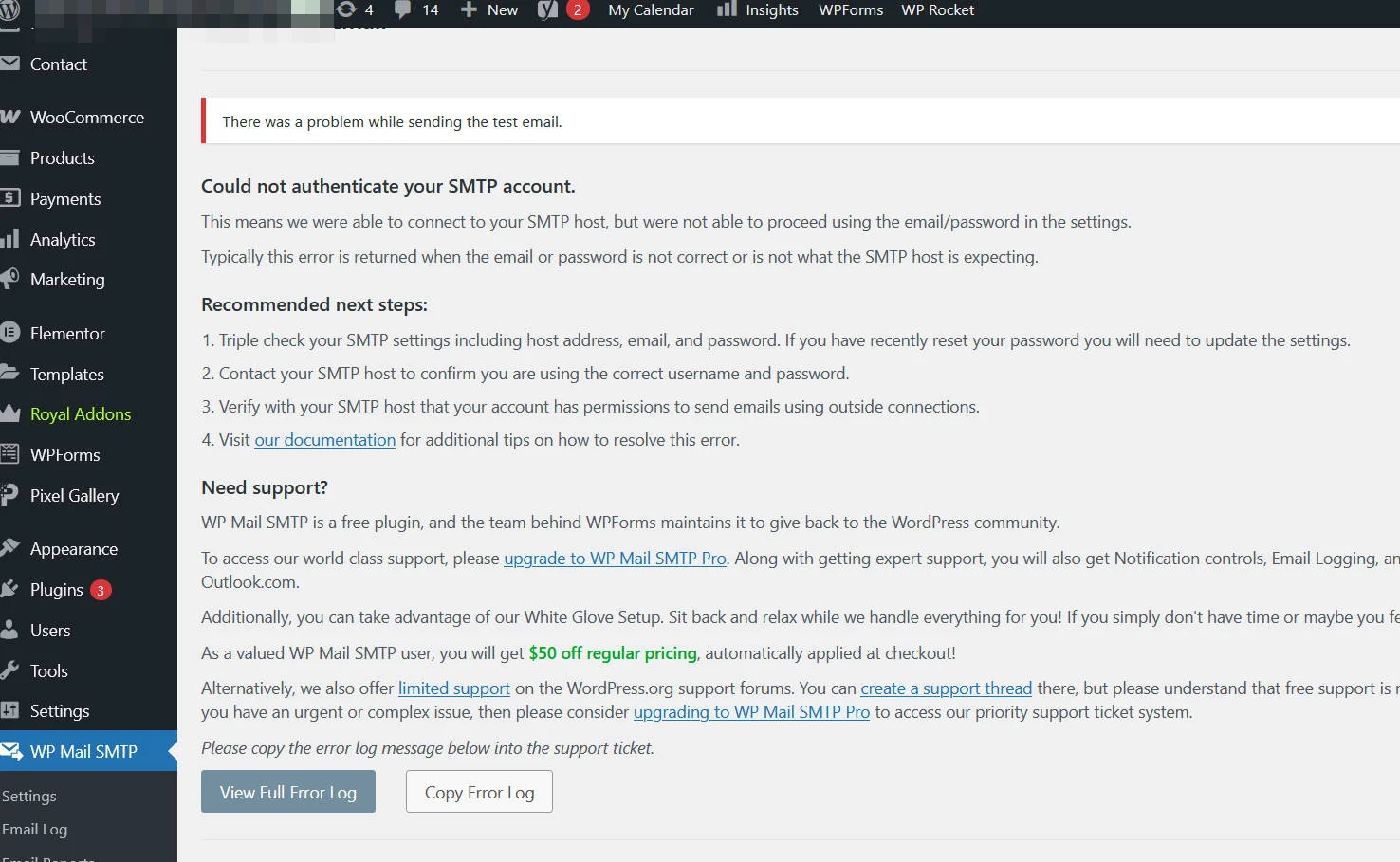This screenshot has width=1400, height=862.
Task: Open the Appearance paintbrush icon
Action: tap(11, 548)
